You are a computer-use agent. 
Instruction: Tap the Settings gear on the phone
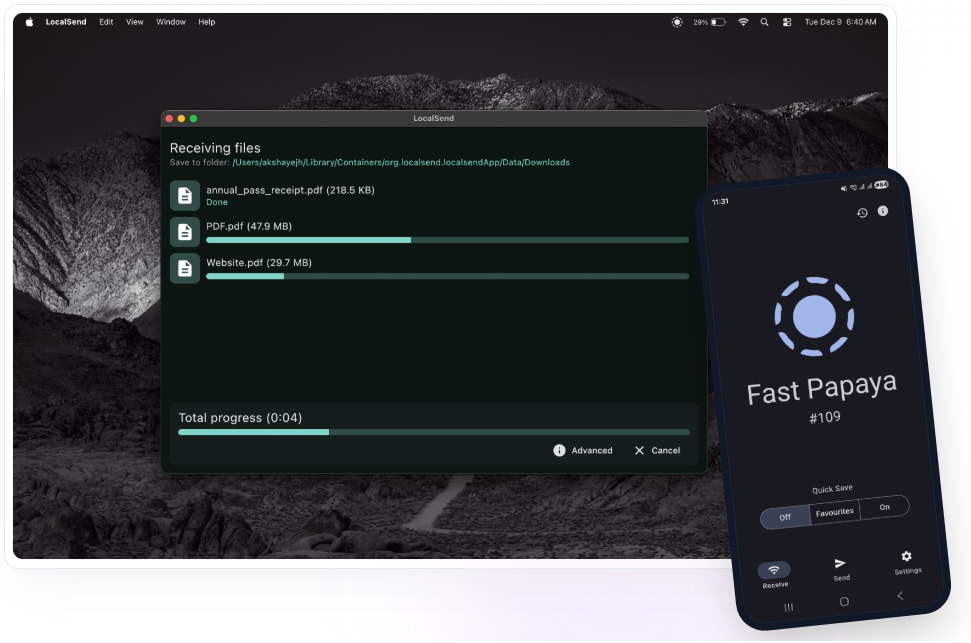point(906,557)
